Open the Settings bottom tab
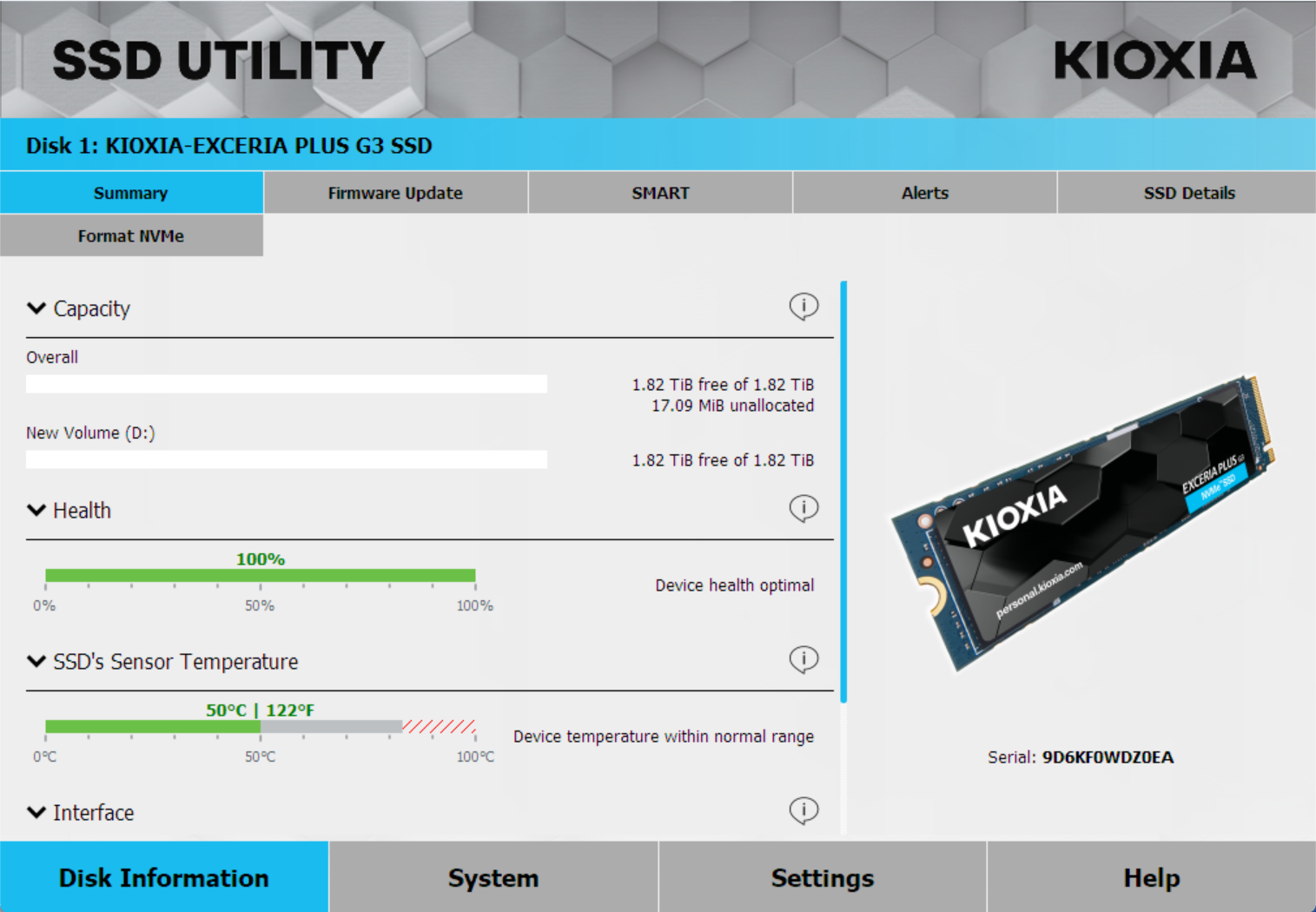Screen dimensions: 1316x912 click(823, 877)
